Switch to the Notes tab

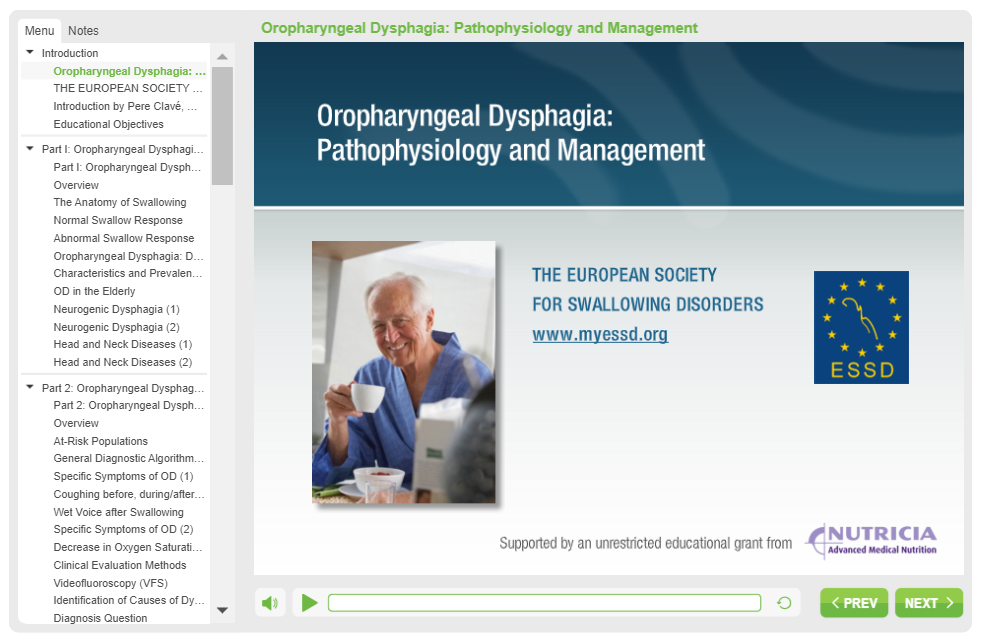pyautogui.click(x=83, y=30)
